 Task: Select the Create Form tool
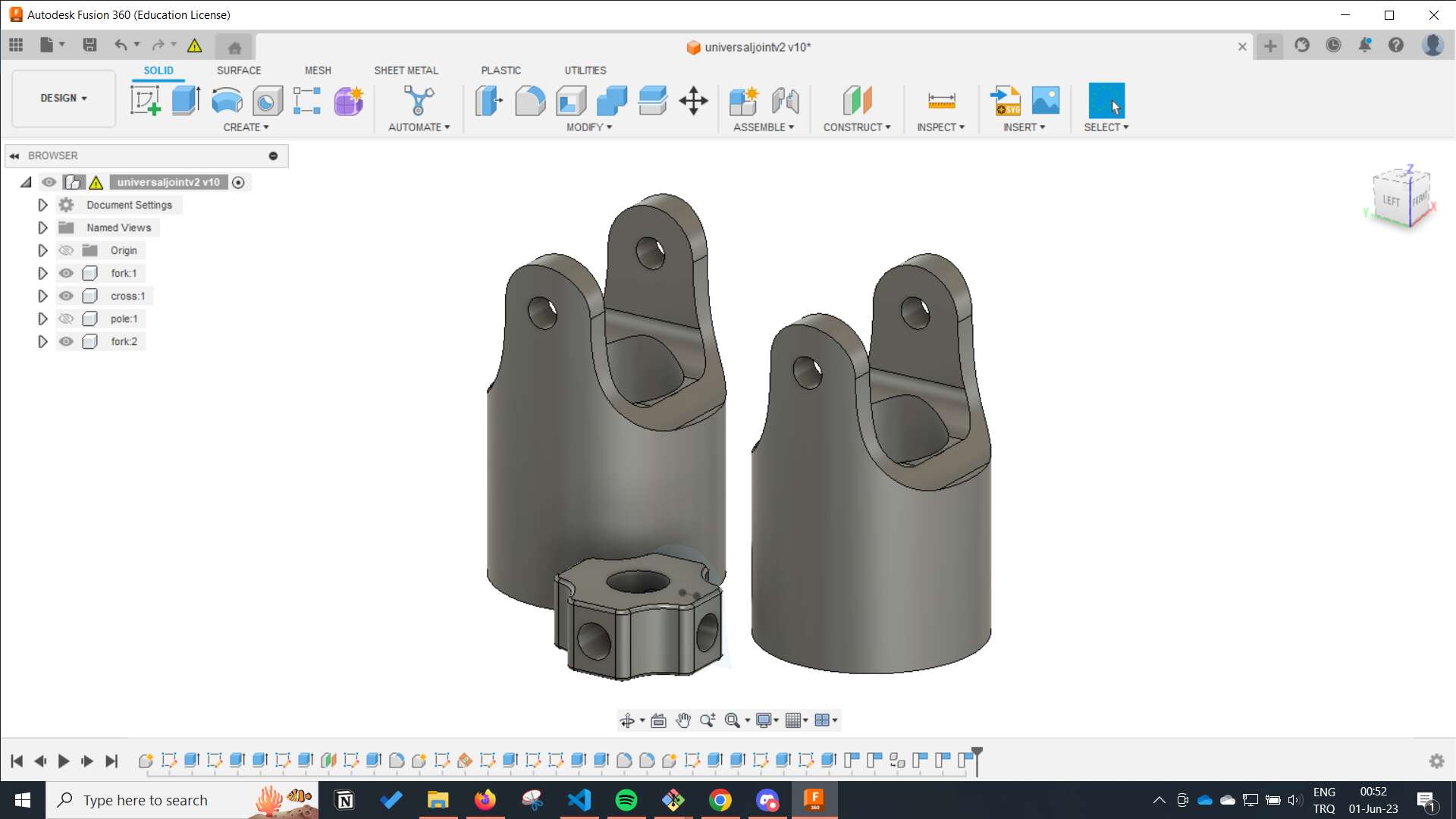click(349, 100)
